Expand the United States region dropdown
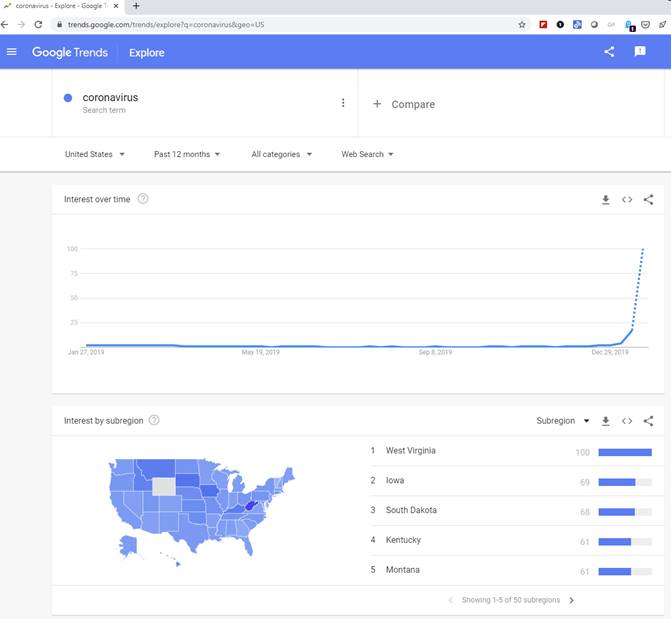The image size is (671, 619). (95, 154)
